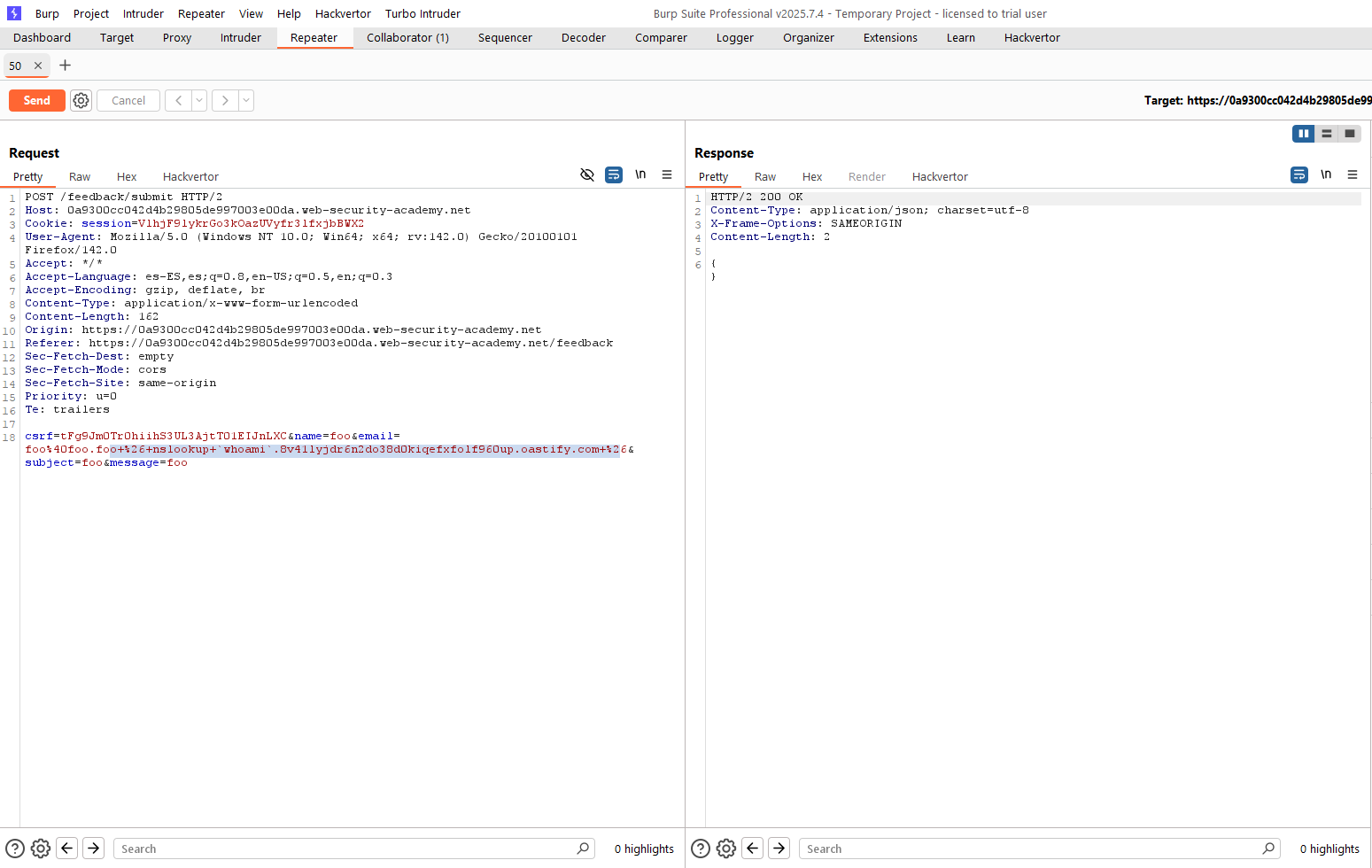Toggle hide non-printable characters eye icon in request
Image resolution: width=1372 pixels, height=868 pixels.
[586, 175]
